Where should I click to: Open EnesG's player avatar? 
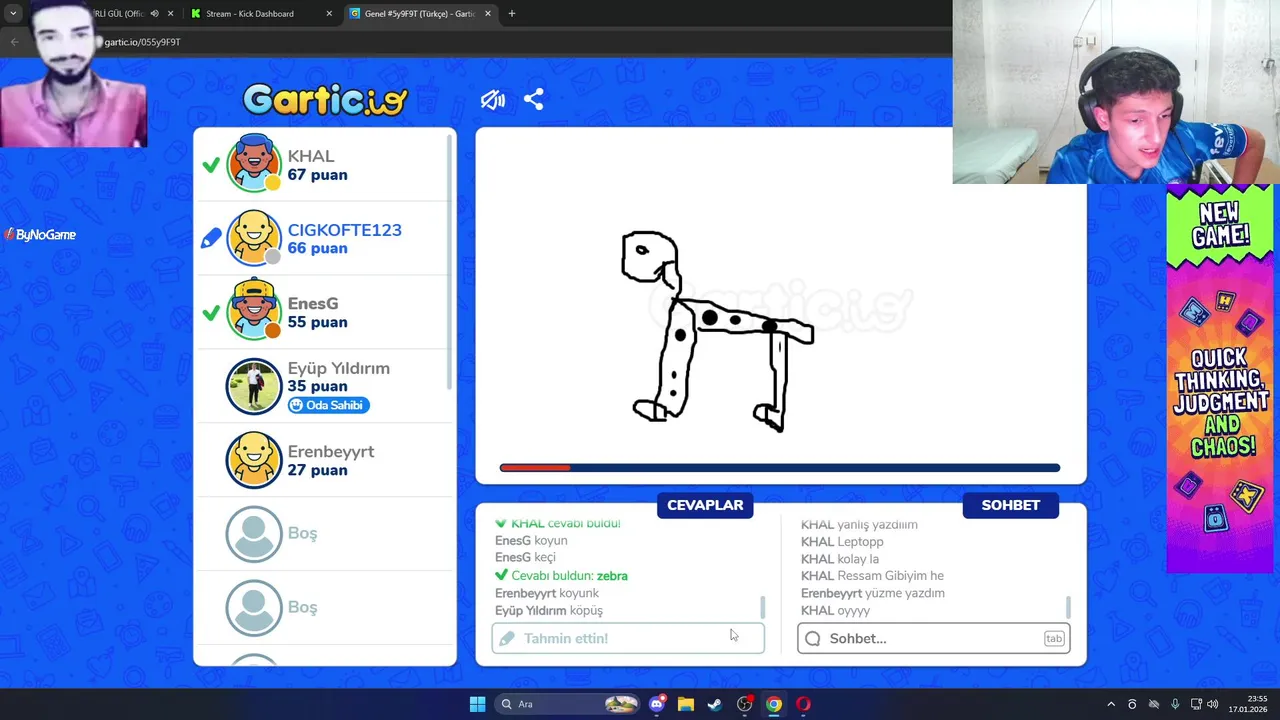[x=254, y=311]
